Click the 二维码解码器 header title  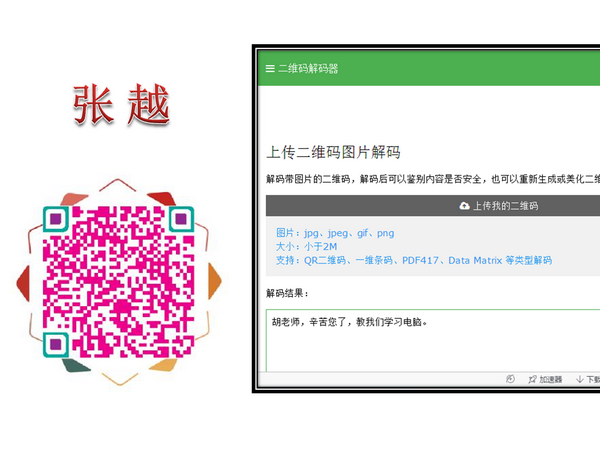[308, 68]
